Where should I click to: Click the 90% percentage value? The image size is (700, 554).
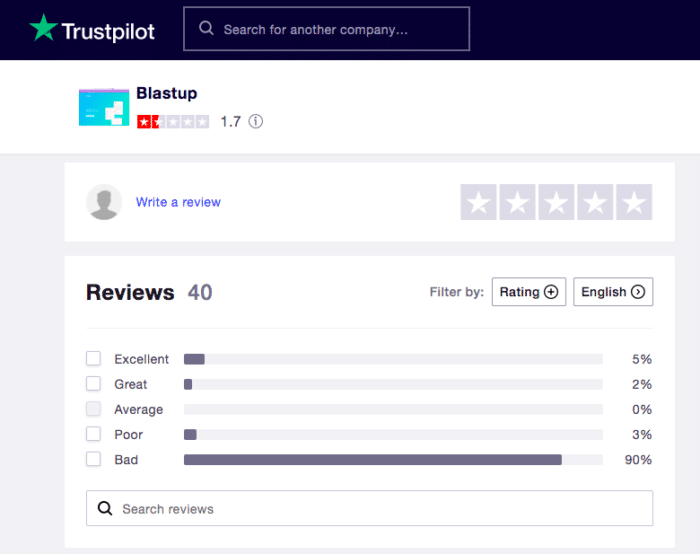click(638, 459)
